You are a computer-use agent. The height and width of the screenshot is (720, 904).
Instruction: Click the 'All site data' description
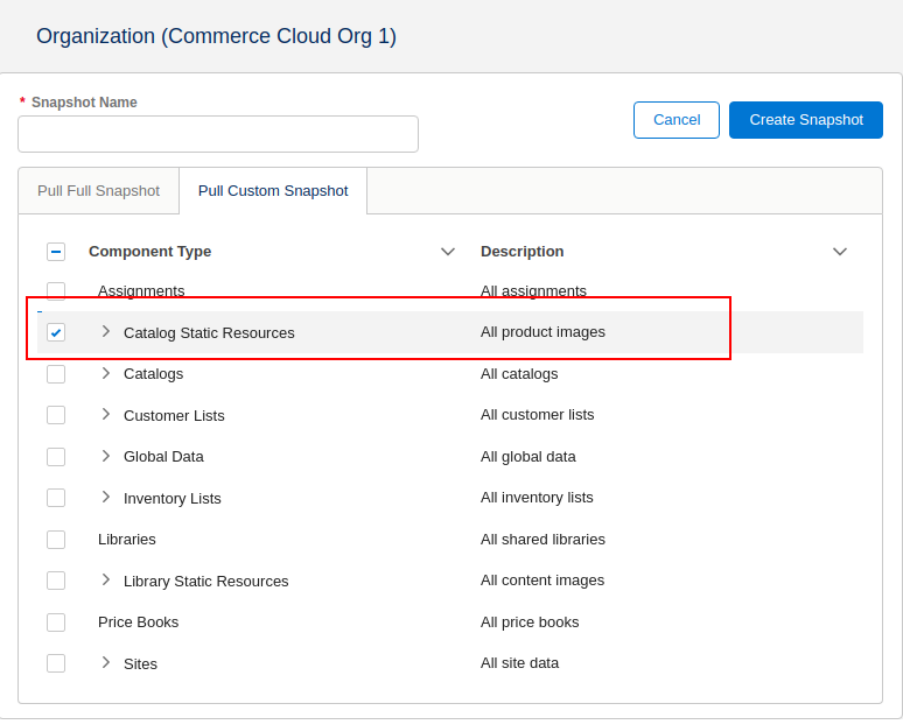pyautogui.click(x=520, y=664)
